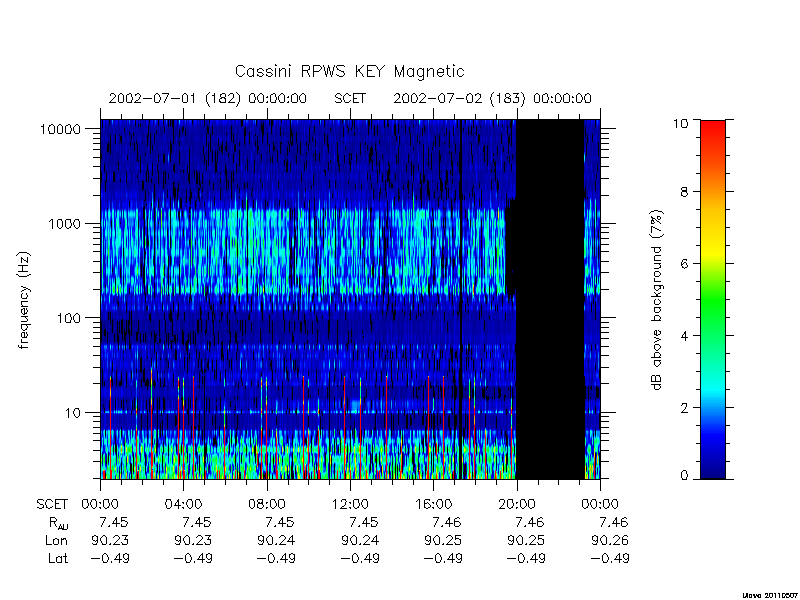800x600 pixels.
Task: Click the red top of the colorbar
Action: click(x=713, y=131)
